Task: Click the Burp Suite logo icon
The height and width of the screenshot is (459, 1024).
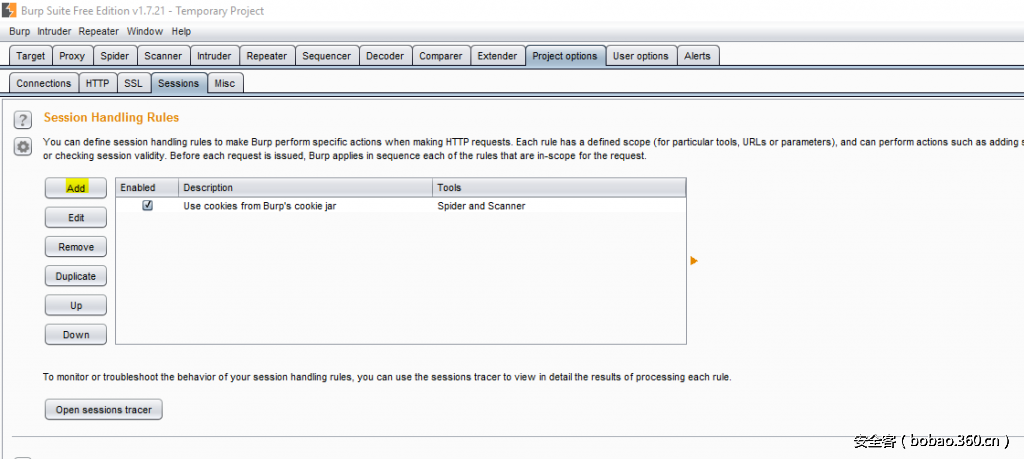Action: (x=8, y=10)
